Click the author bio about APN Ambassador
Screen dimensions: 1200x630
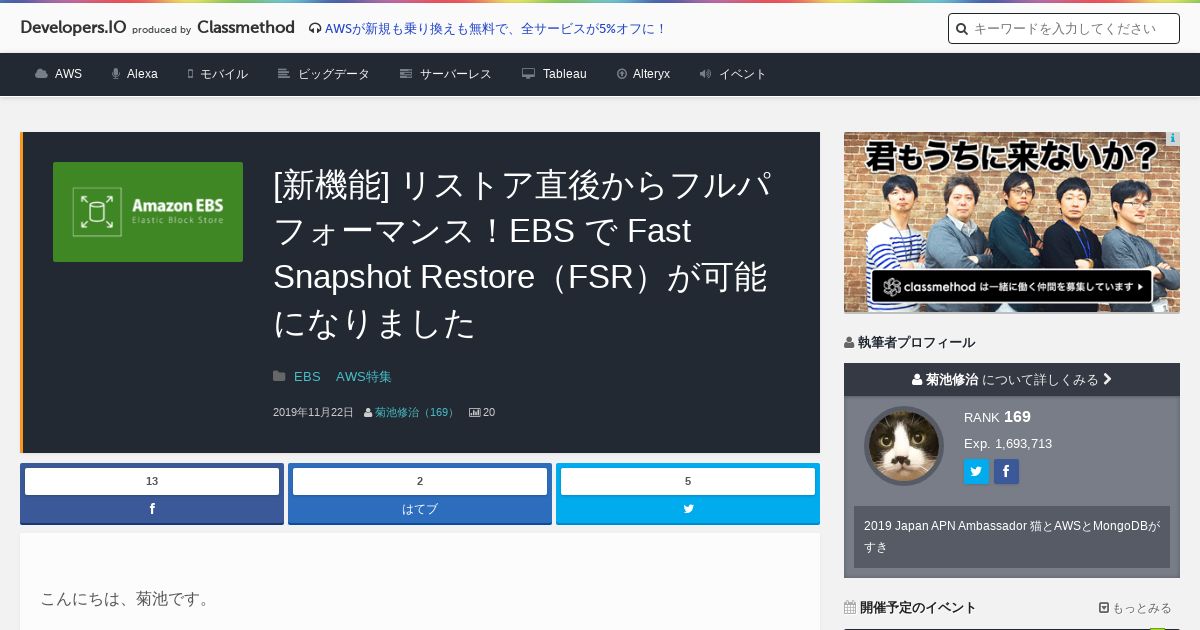[1012, 537]
